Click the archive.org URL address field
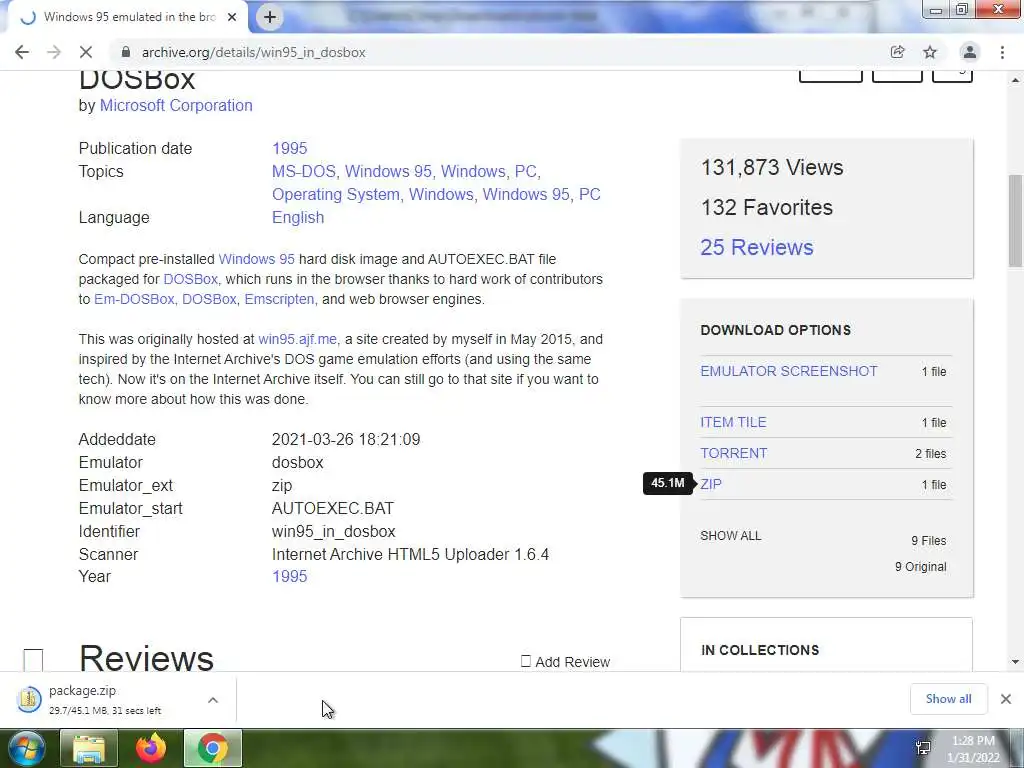The width and height of the screenshot is (1024, 768). coord(253,52)
